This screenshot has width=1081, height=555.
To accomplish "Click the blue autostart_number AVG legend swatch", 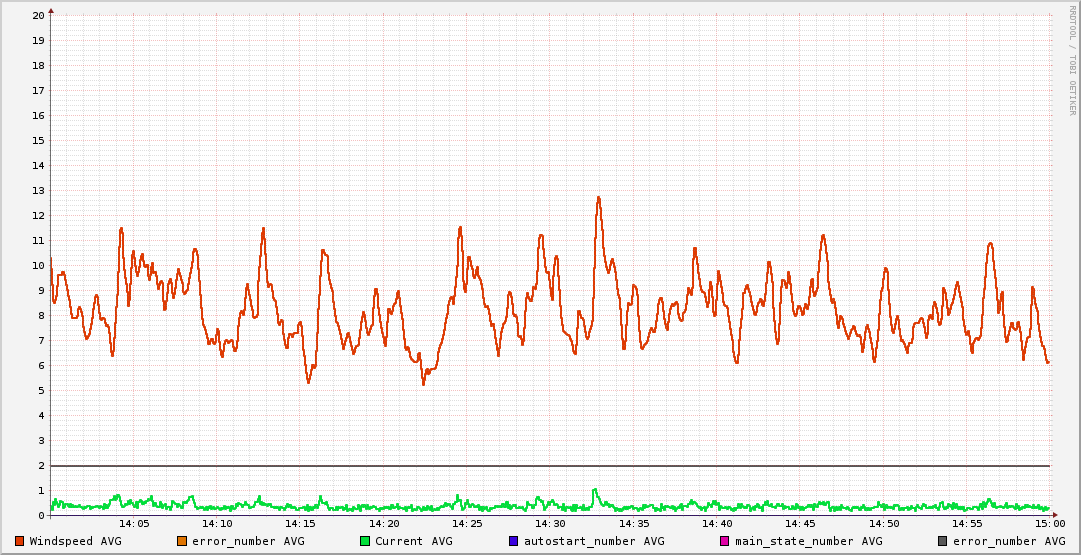I will (x=514, y=541).
